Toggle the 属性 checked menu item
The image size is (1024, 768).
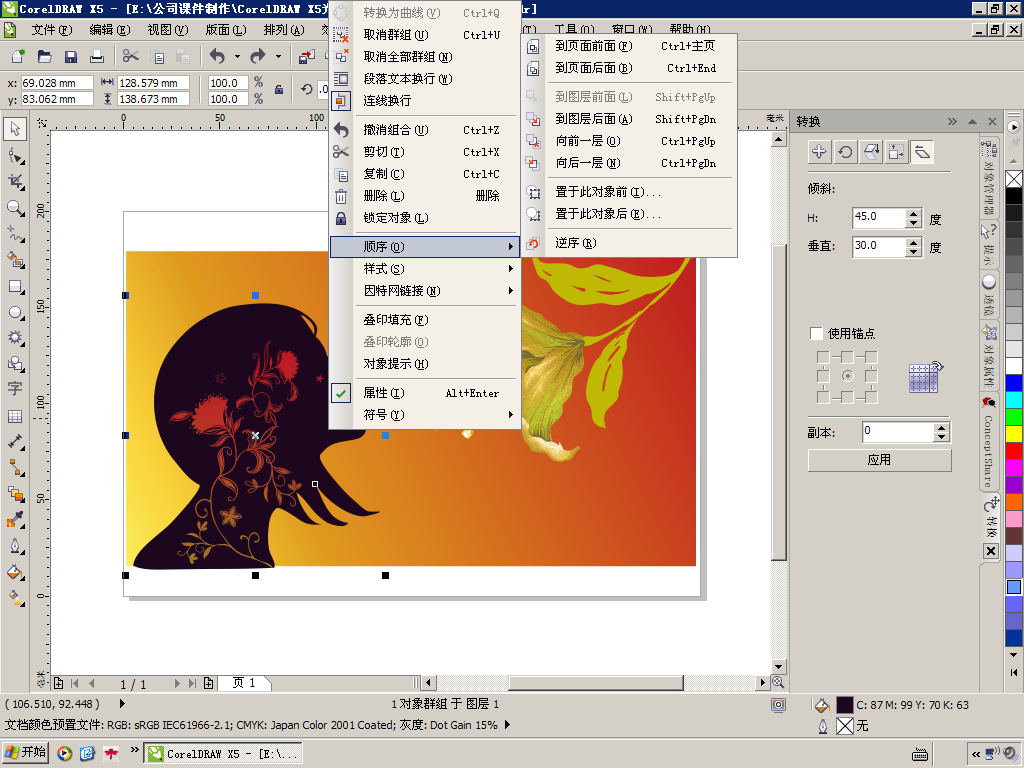424,393
